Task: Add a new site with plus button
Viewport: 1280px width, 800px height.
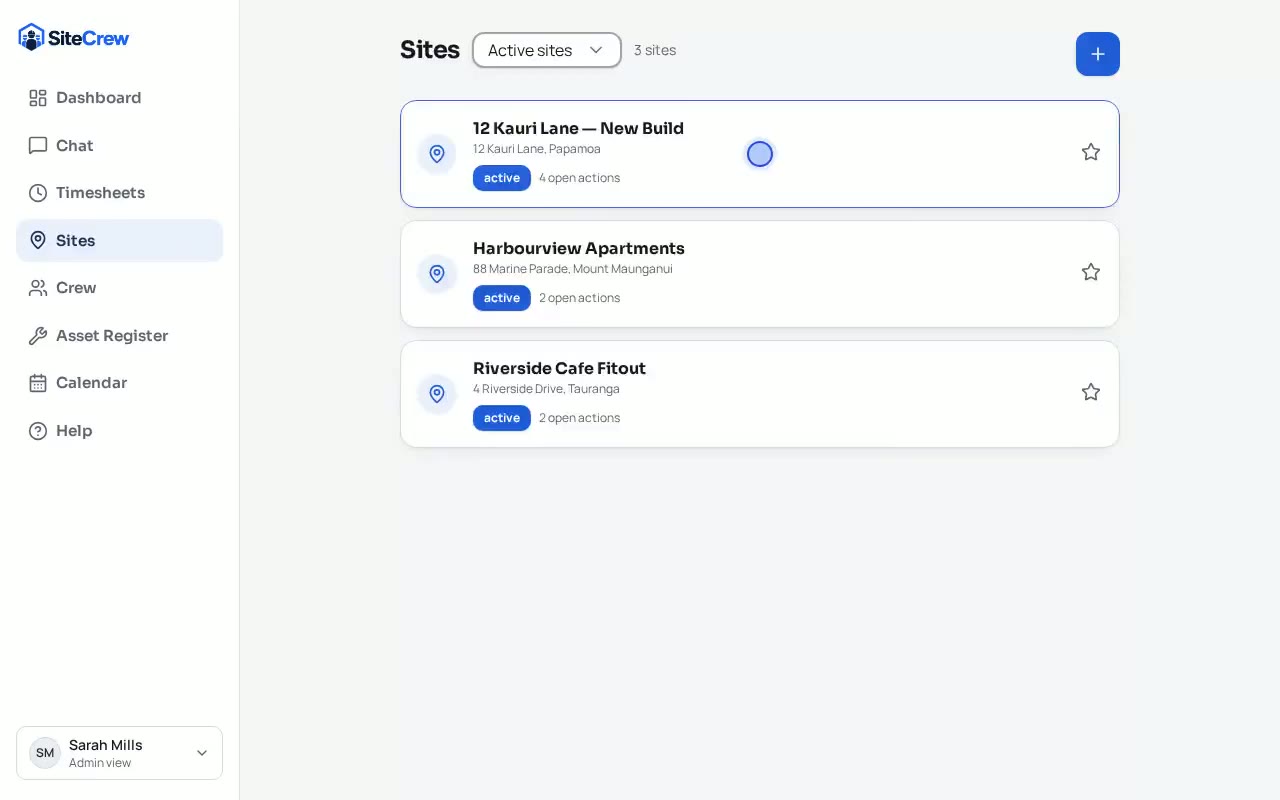Action: point(1098,54)
